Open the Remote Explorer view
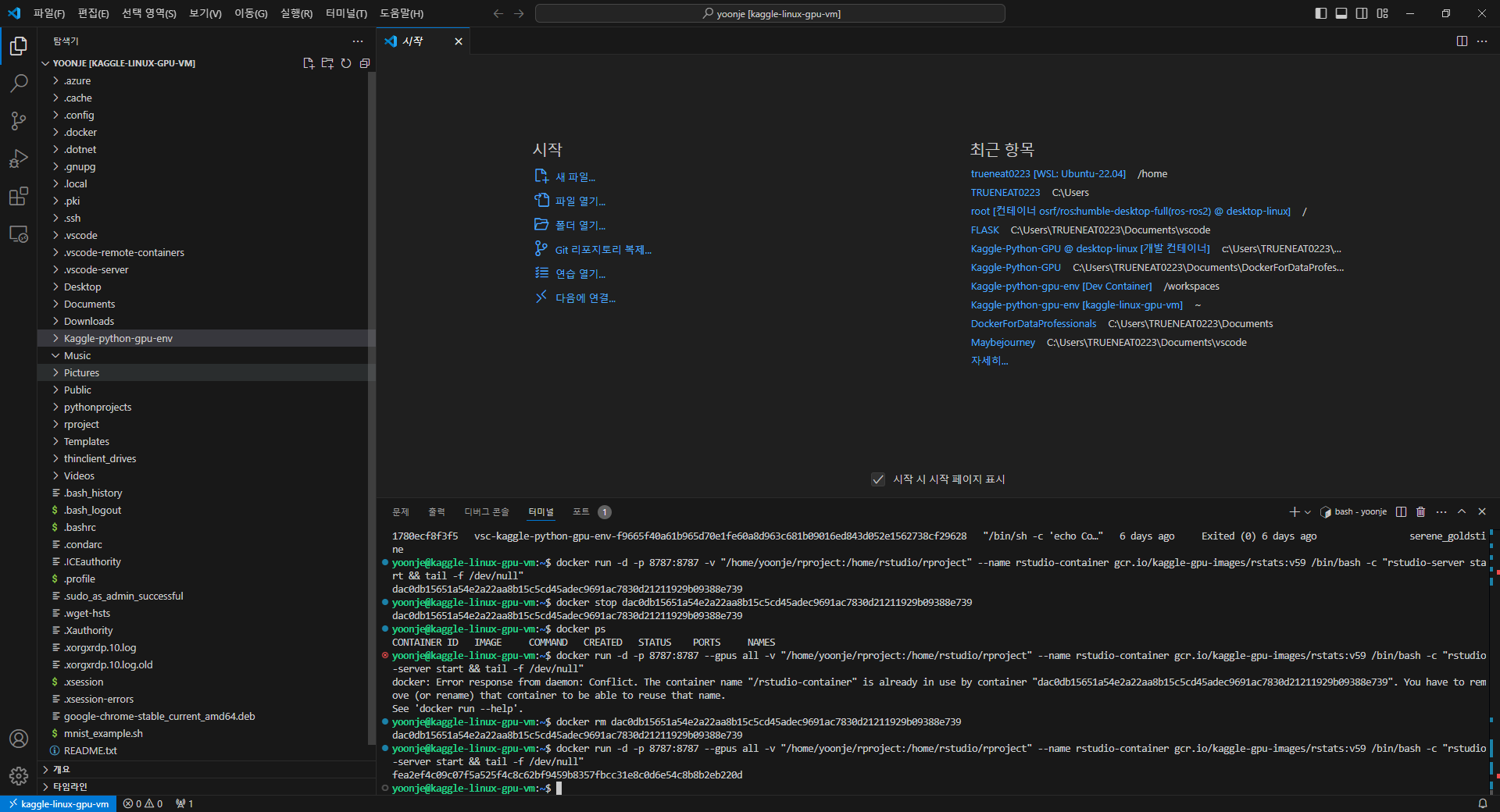The height and width of the screenshot is (812, 1500). point(19,233)
